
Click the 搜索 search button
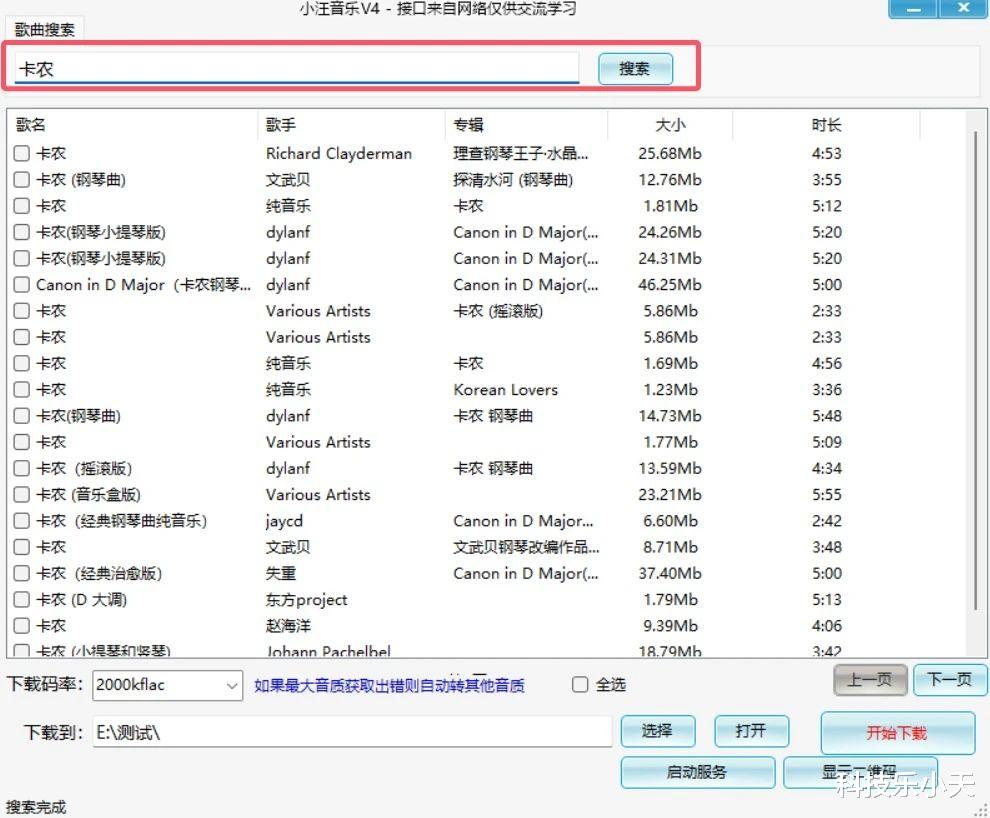(x=635, y=69)
